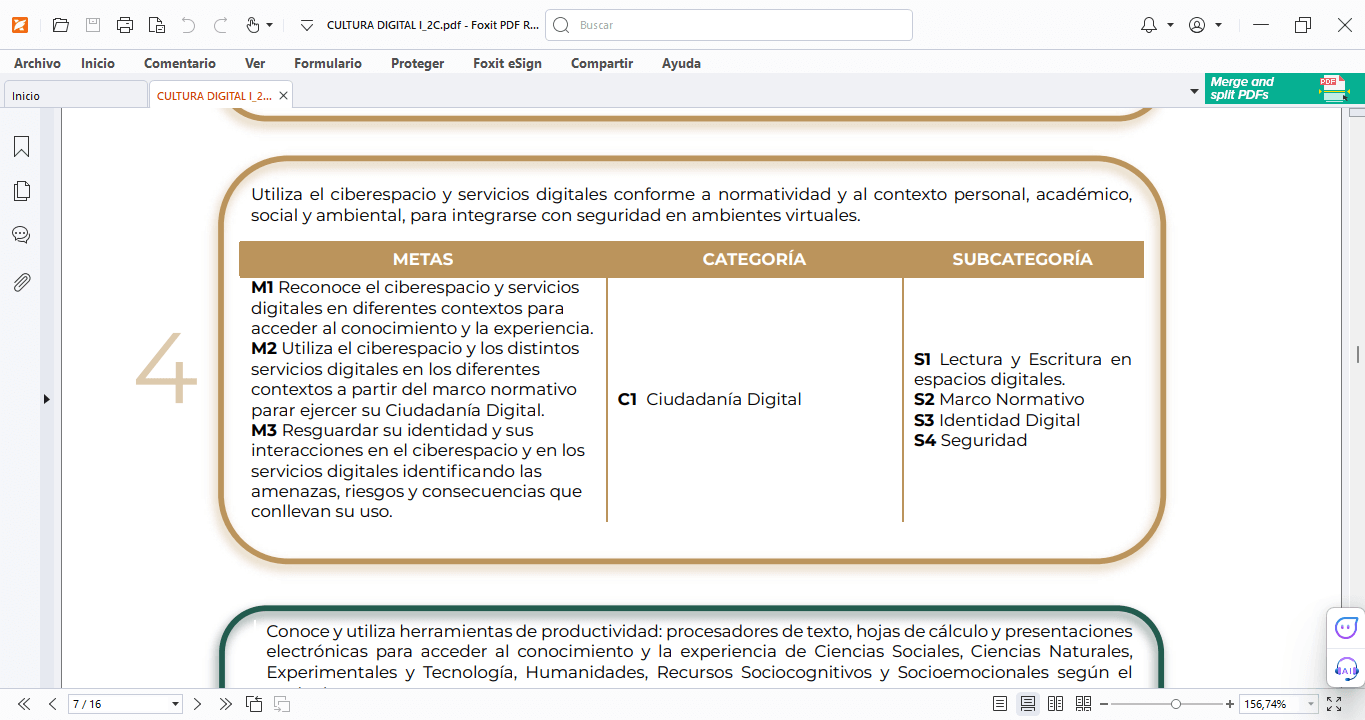Image resolution: width=1365 pixels, height=720 pixels.
Task: Open the tab list dropdown arrow
Action: point(1194,91)
